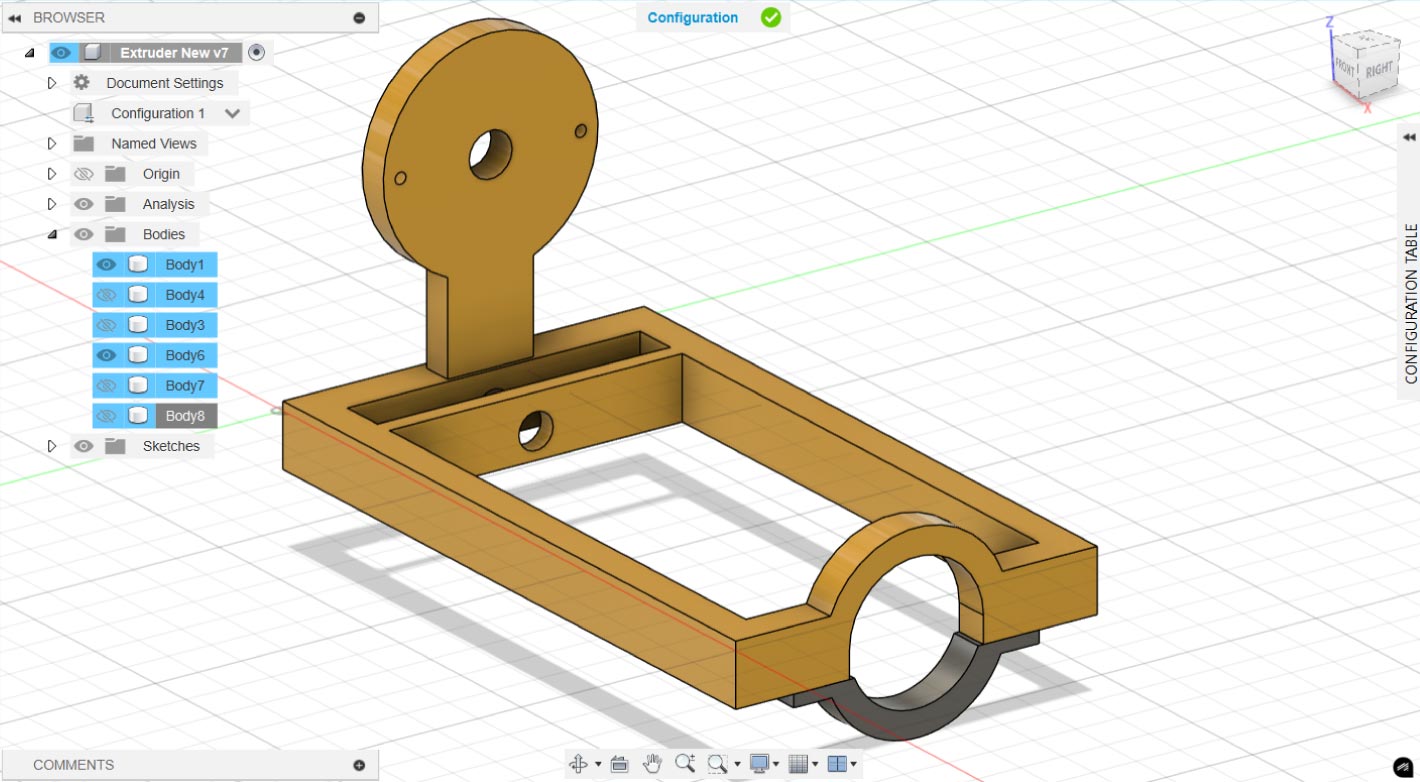Hide Body1 using its eye icon
Viewport: 1420px width, 782px height.
pos(106,265)
